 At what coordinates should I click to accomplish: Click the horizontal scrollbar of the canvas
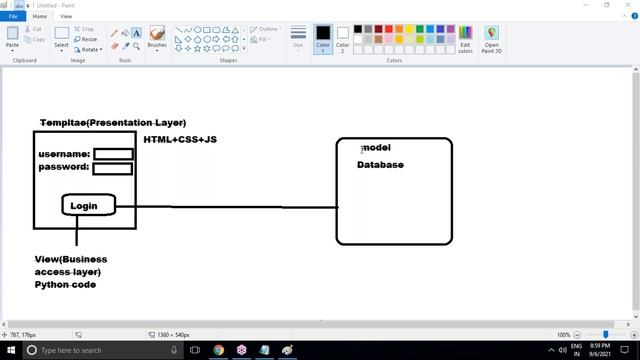point(310,324)
